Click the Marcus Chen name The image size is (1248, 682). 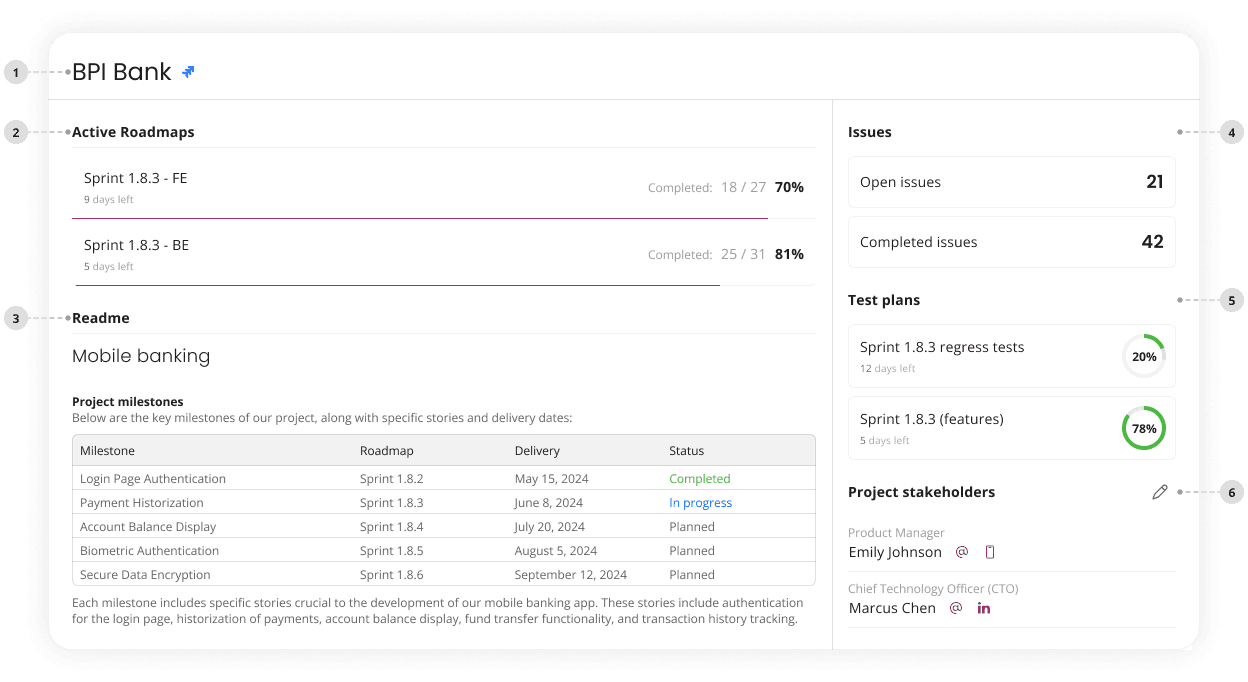click(x=892, y=608)
